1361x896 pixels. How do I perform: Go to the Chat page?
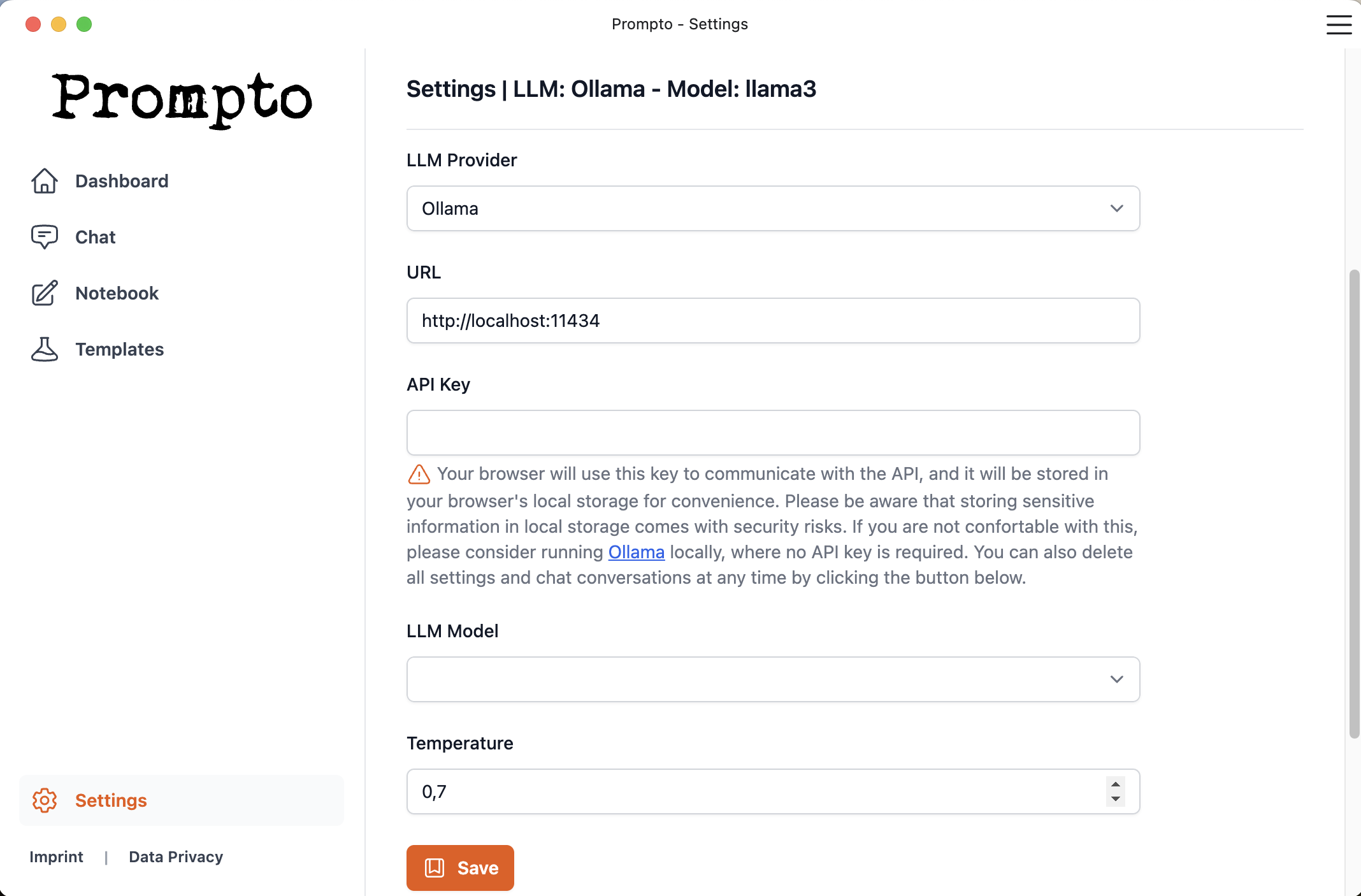(96, 237)
